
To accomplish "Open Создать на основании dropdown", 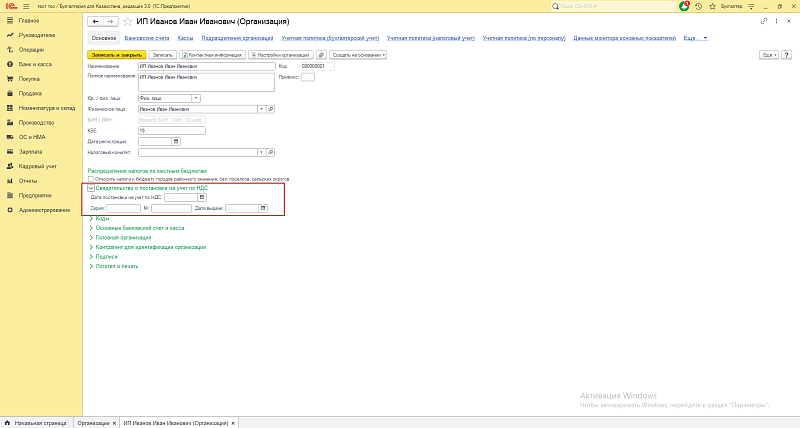I will pyautogui.click(x=358, y=54).
